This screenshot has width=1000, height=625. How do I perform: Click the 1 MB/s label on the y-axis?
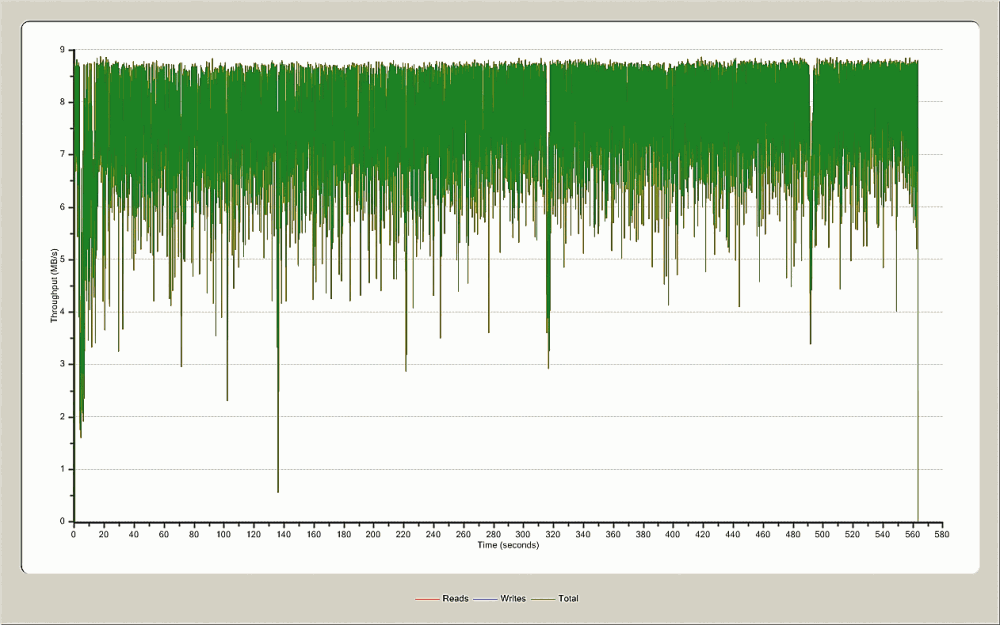[62, 469]
